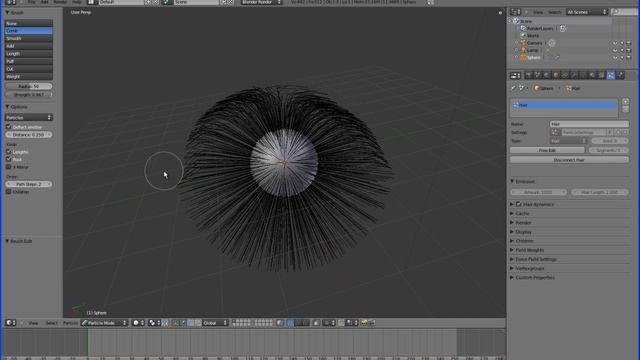Open the Physics properties tab
This screenshot has width=640, height=360.
click(620, 75)
